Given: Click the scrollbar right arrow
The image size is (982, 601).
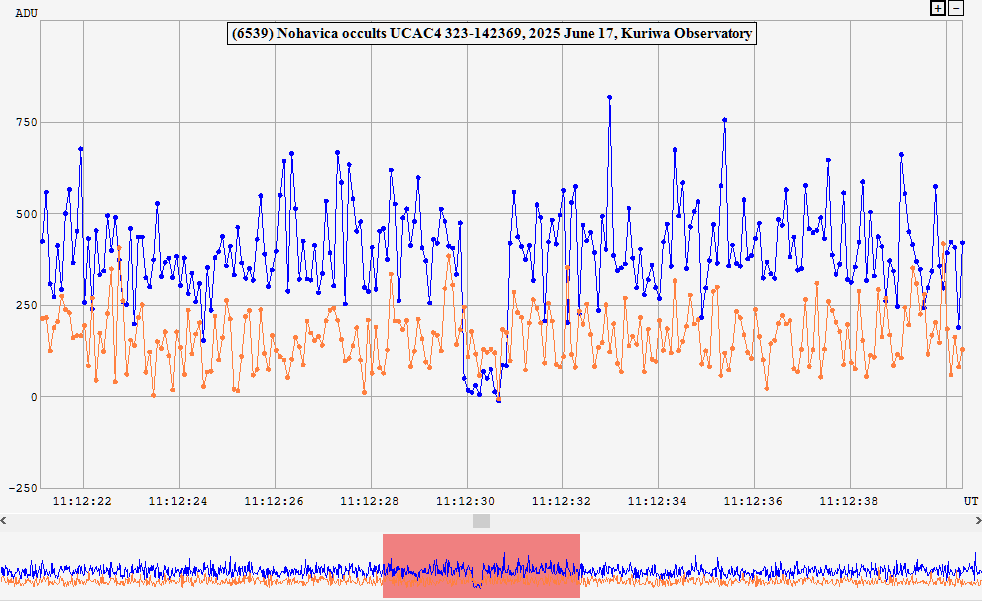Looking at the screenshot, I should coord(976,520).
